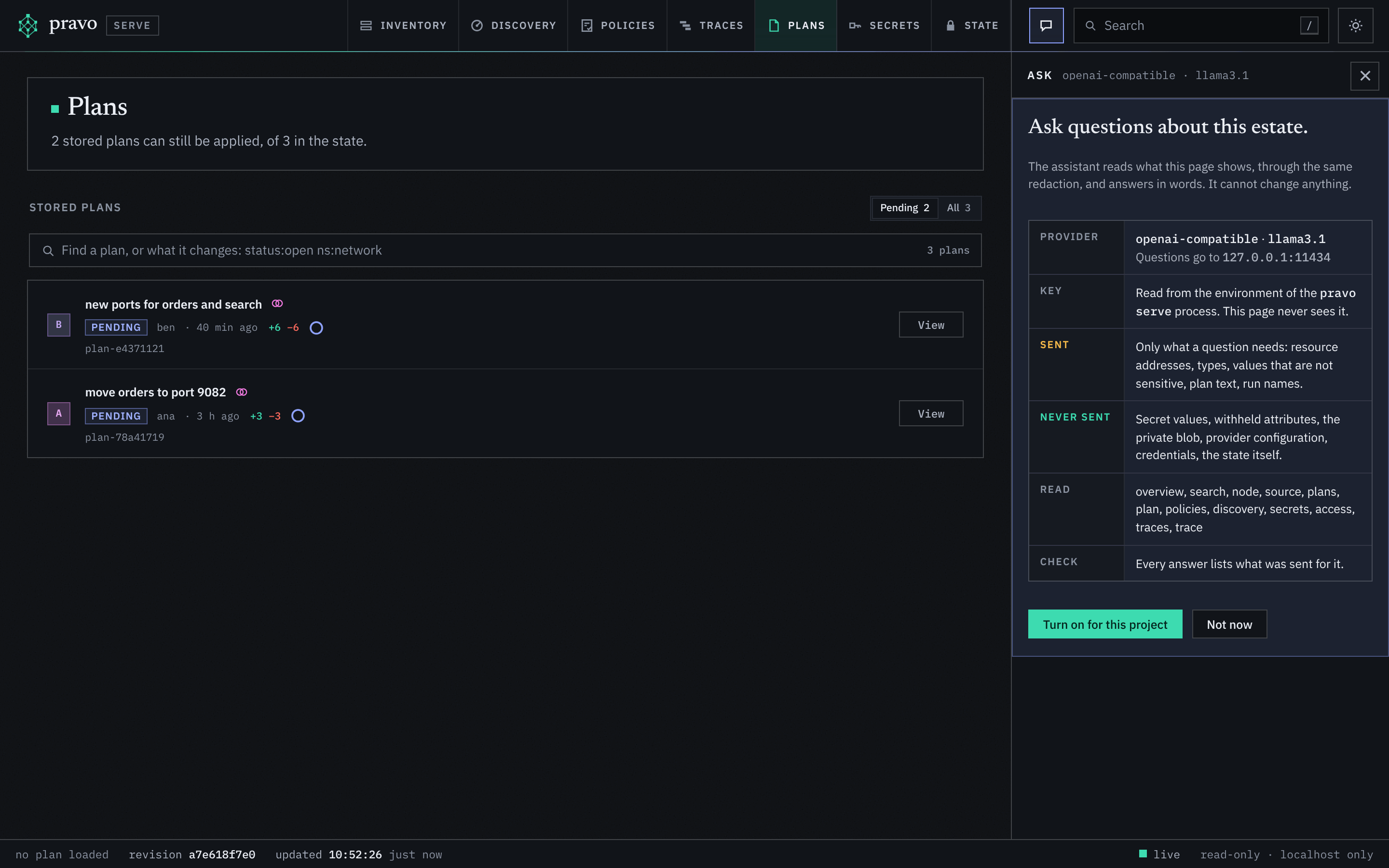This screenshot has width=1389, height=868.
Task: Click the Find a plan filter field
Action: (x=505, y=250)
